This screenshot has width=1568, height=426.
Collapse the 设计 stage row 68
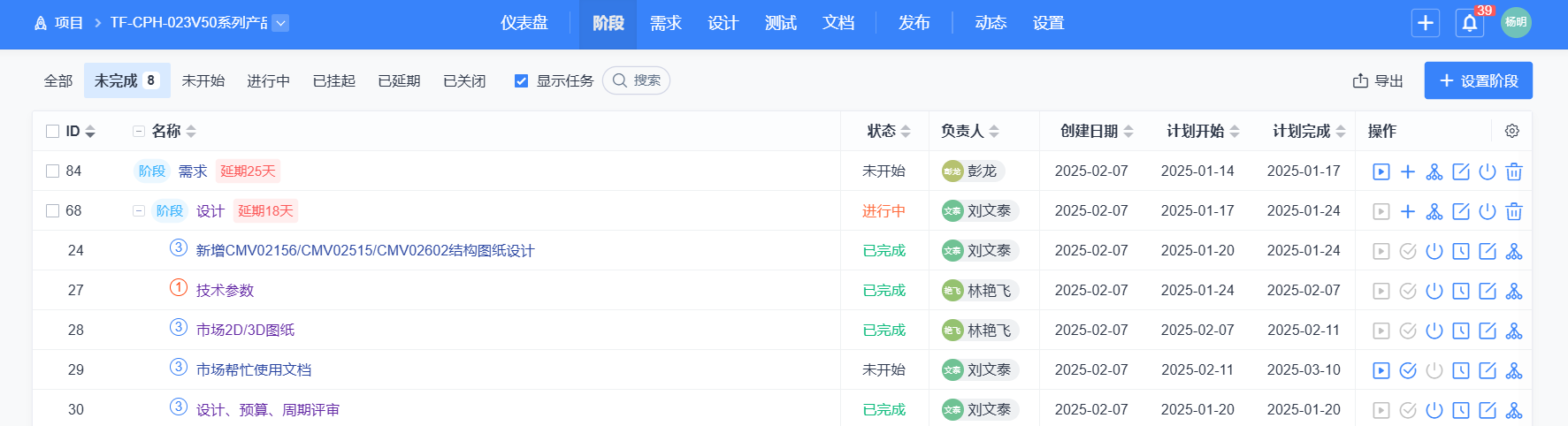pyautogui.click(x=138, y=211)
